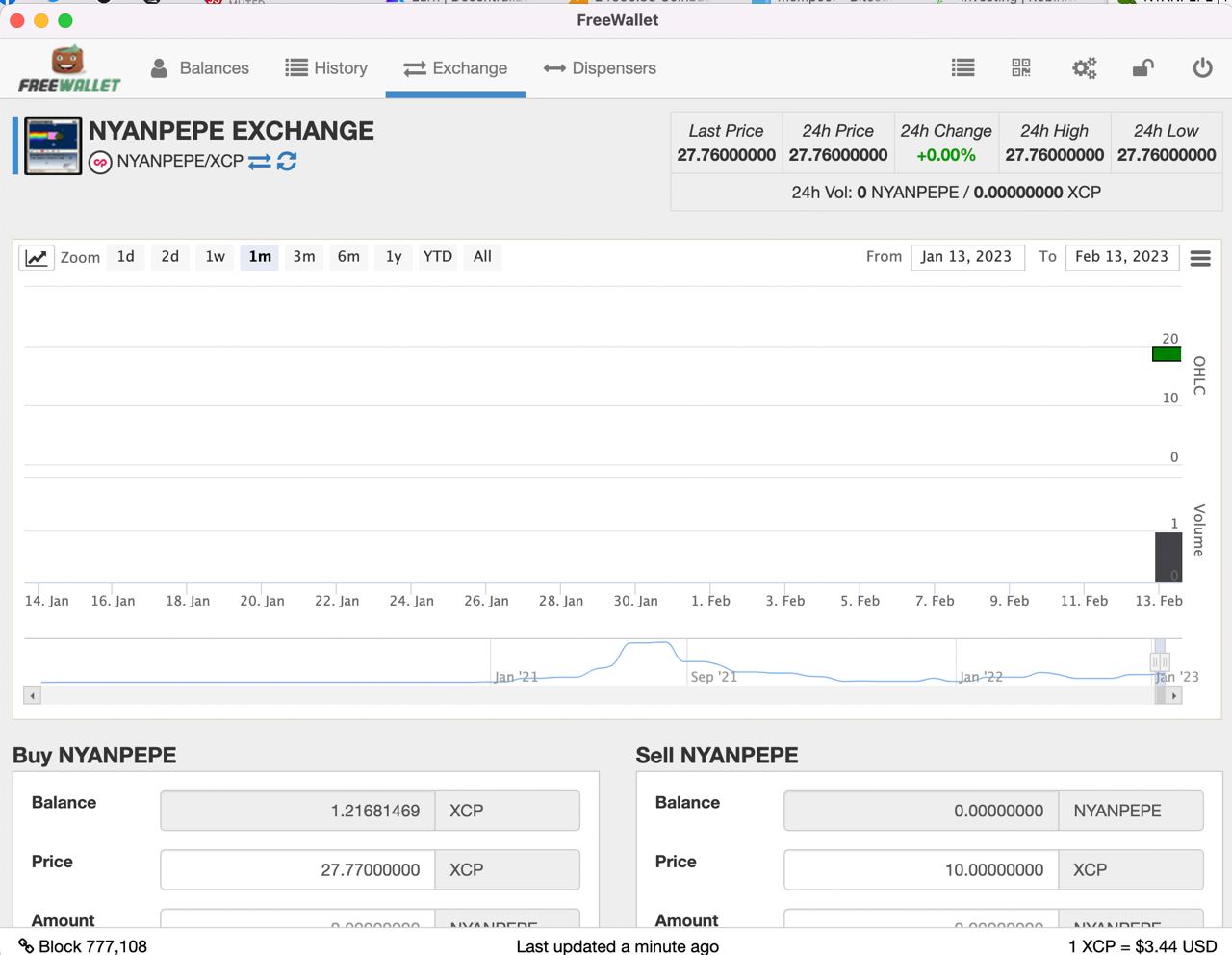This screenshot has width=1232, height=955.
Task: Click the 24h Change +0.00% value
Action: (946, 155)
